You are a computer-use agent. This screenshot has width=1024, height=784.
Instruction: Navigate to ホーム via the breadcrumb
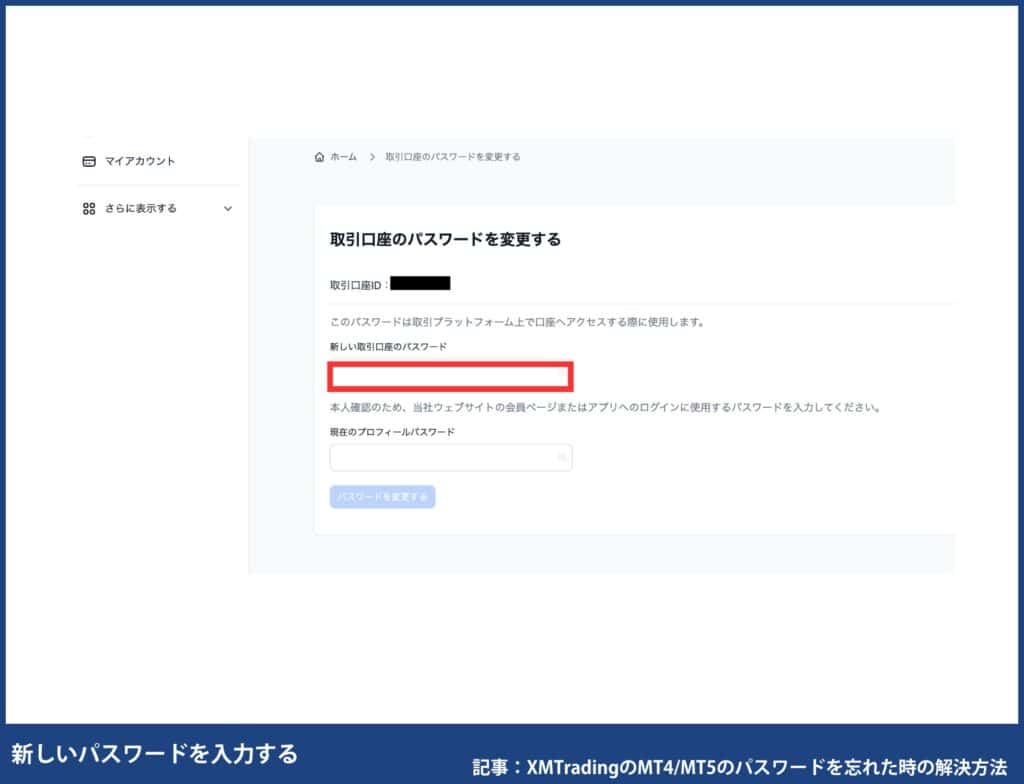point(343,156)
